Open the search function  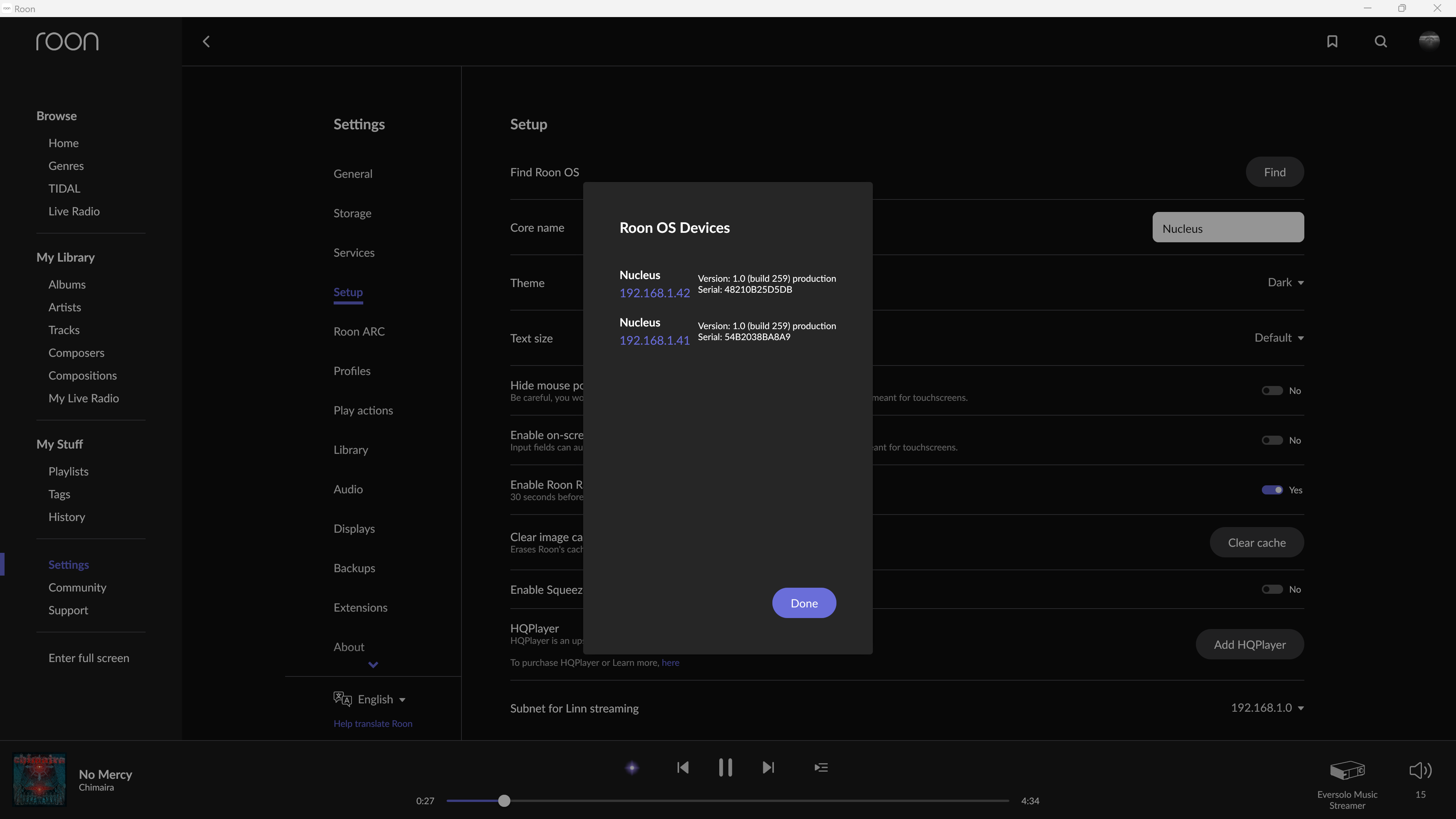tap(1380, 41)
